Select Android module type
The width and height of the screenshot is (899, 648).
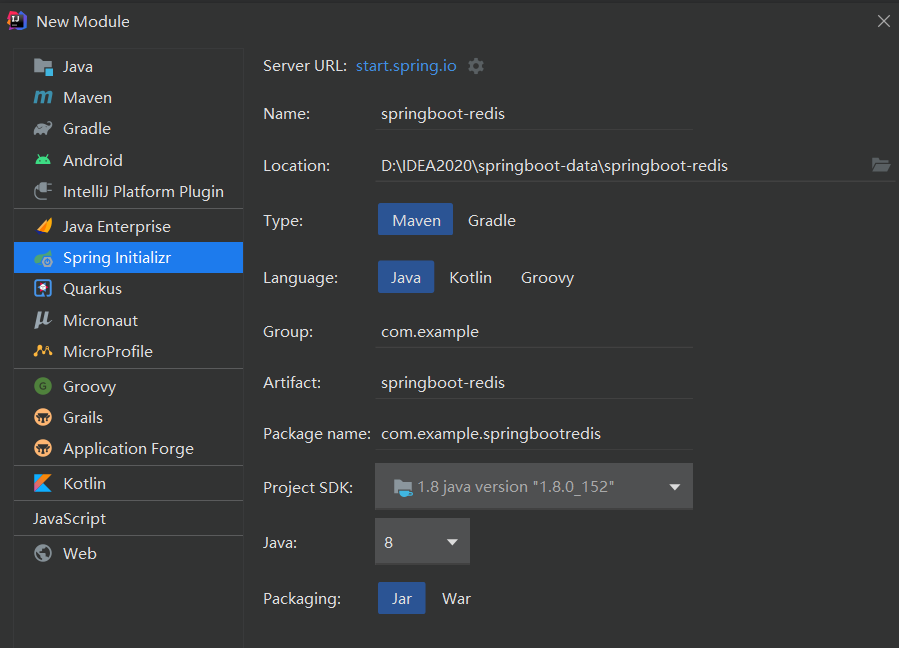[x=128, y=160]
